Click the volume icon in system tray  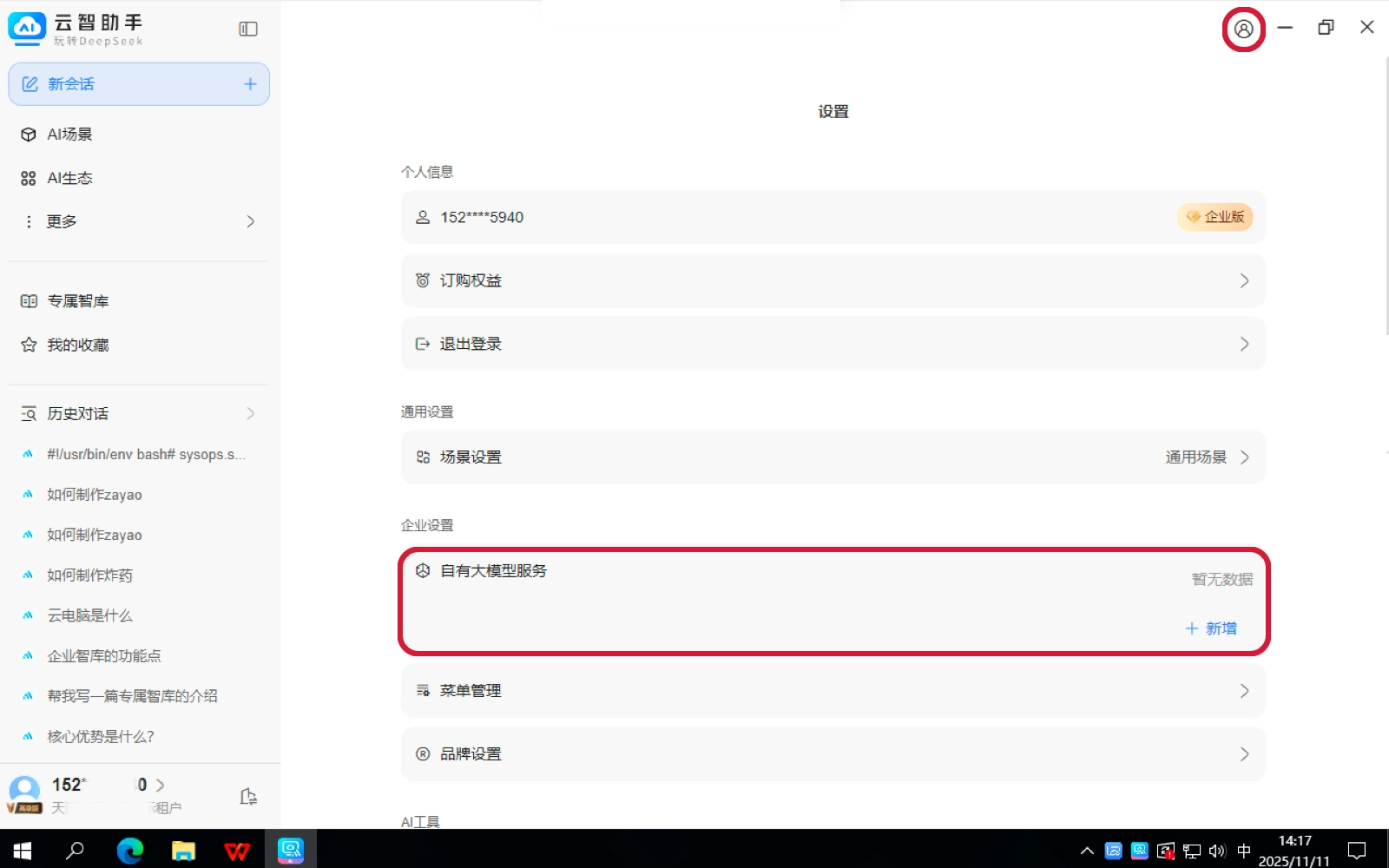[1217, 852]
